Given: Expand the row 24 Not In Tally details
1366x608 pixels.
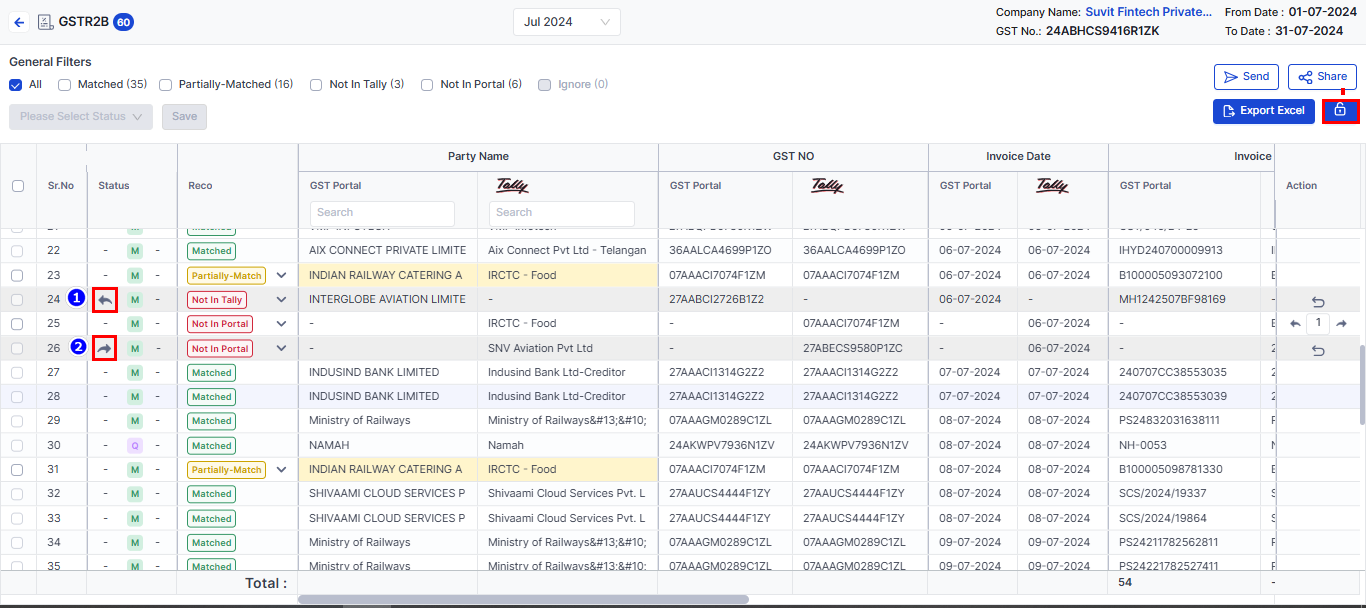Looking at the screenshot, I should [x=282, y=299].
